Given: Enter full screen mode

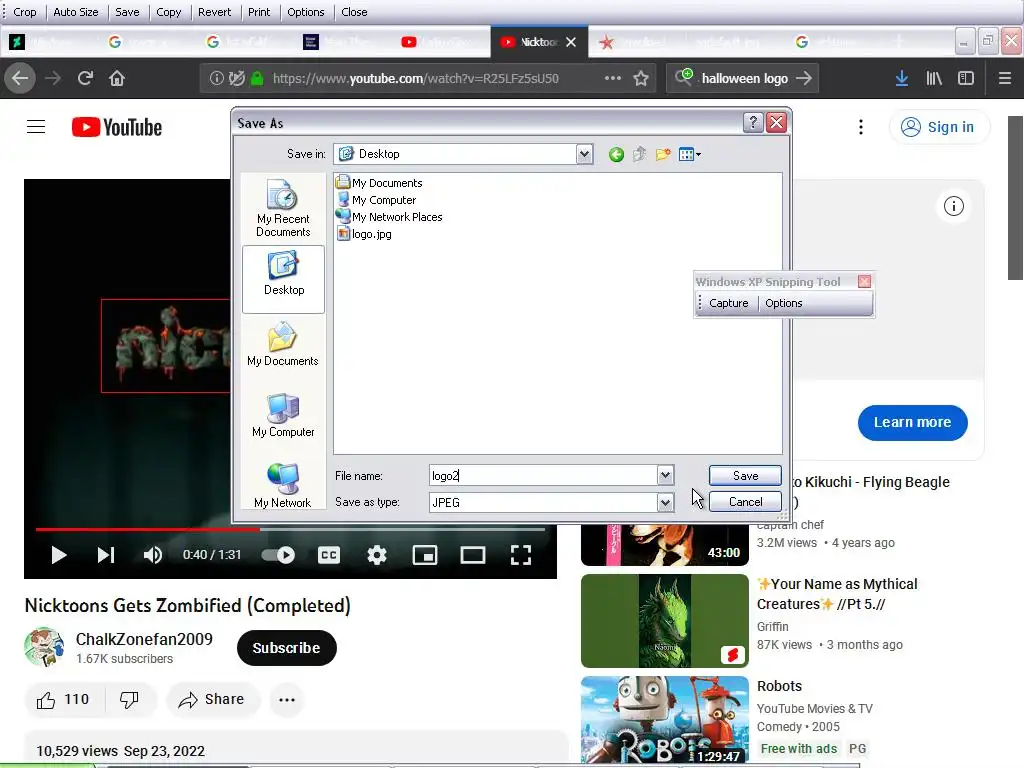Looking at the screenshot, I should coord(520,555).
